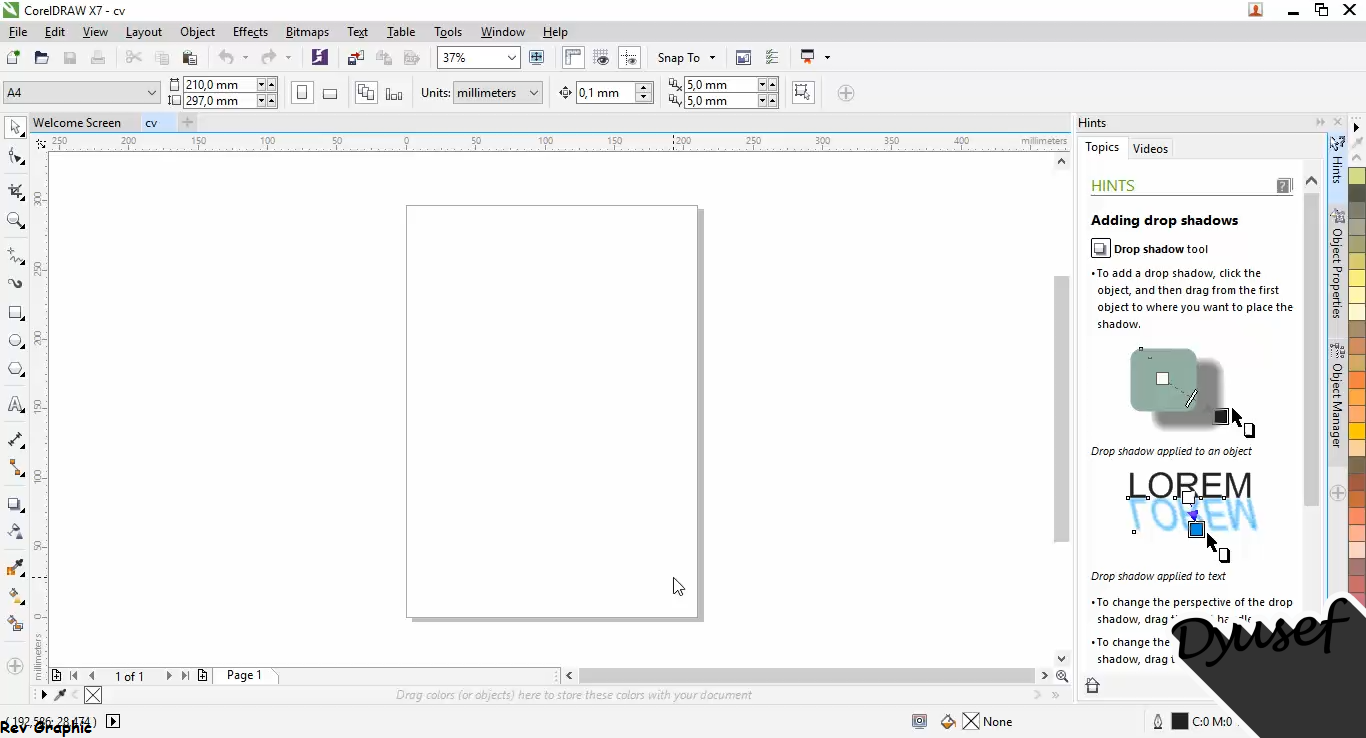Viewport: 1366px width, 738px height.
Task: Click the Open file icon
Action: pos(41,58)
